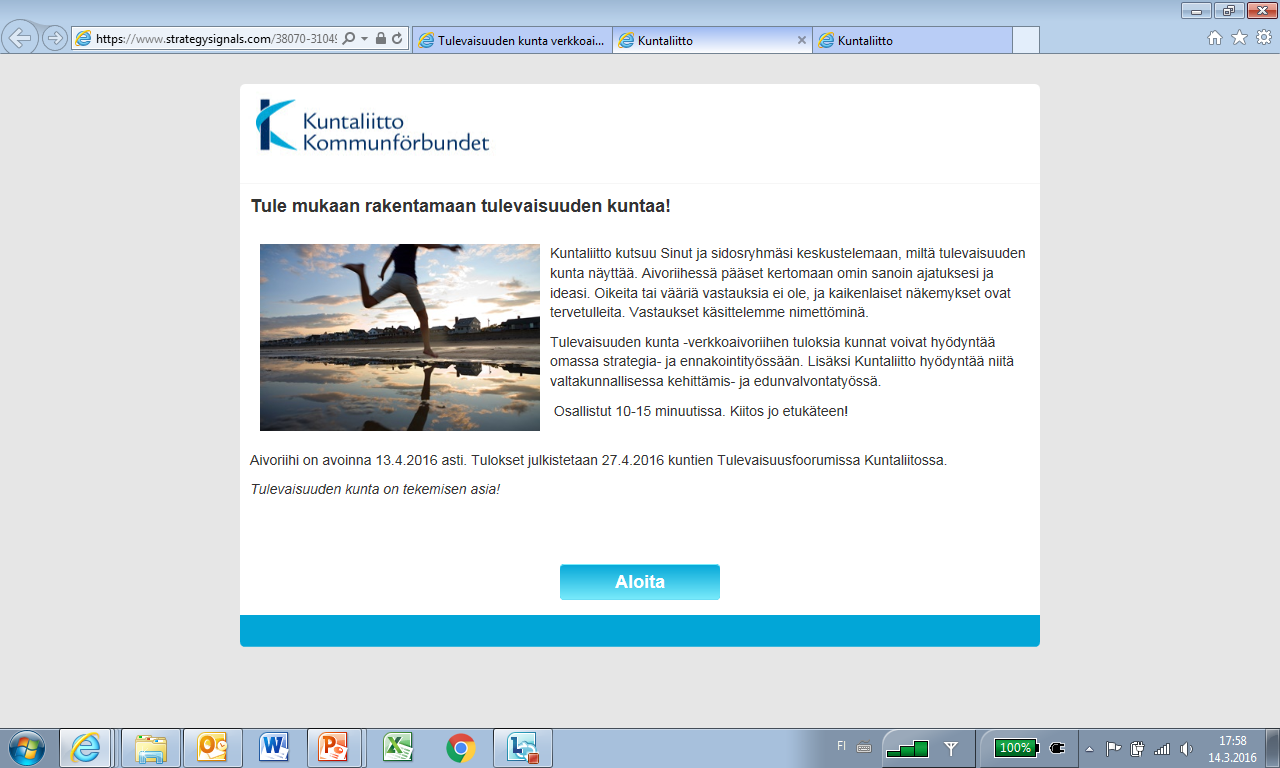Open Favorites with the star icon

tap(1239, 38)
